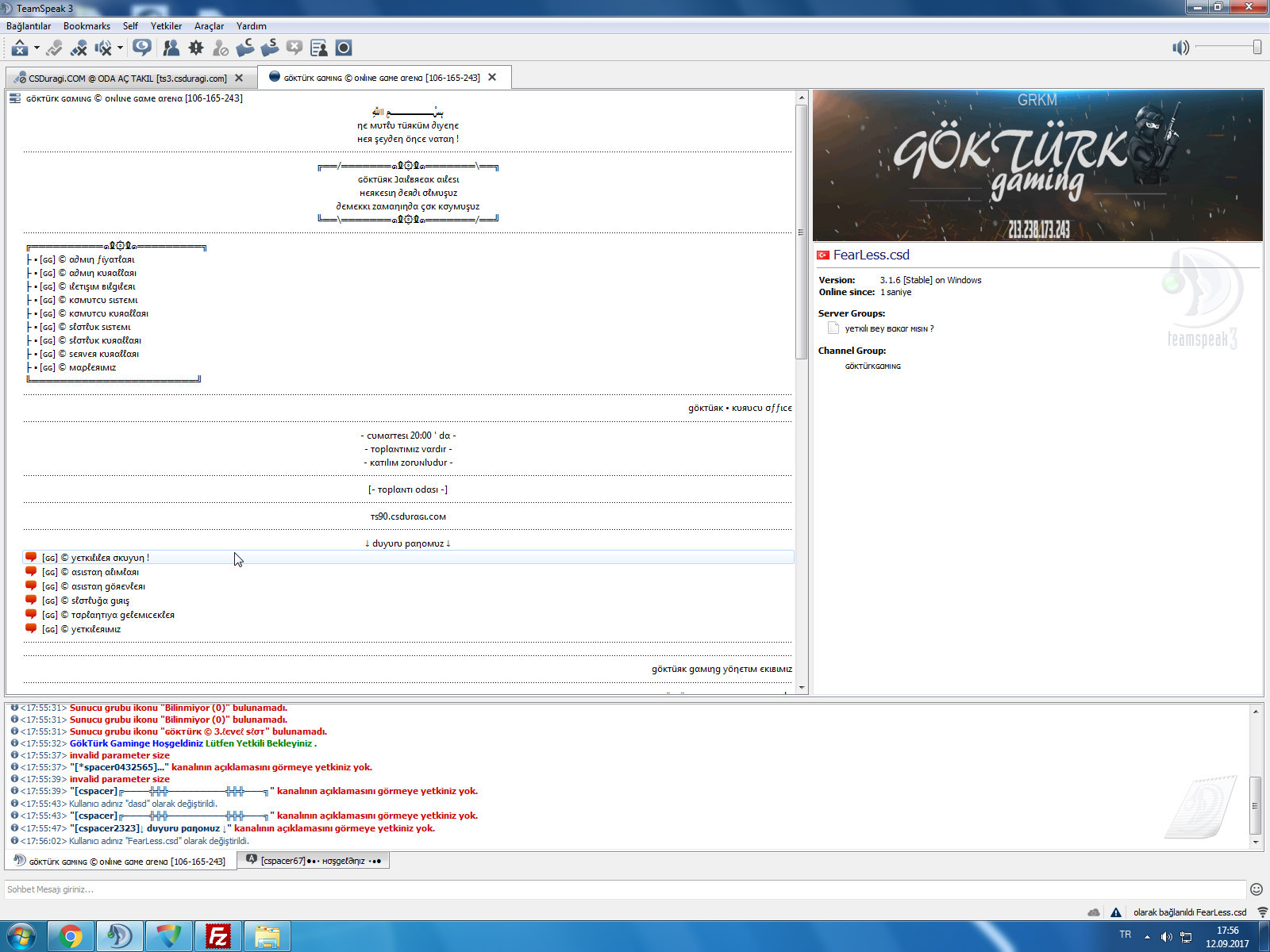
Task: Click red icon of asistan görevleri channel
Action: pos(31,585)
